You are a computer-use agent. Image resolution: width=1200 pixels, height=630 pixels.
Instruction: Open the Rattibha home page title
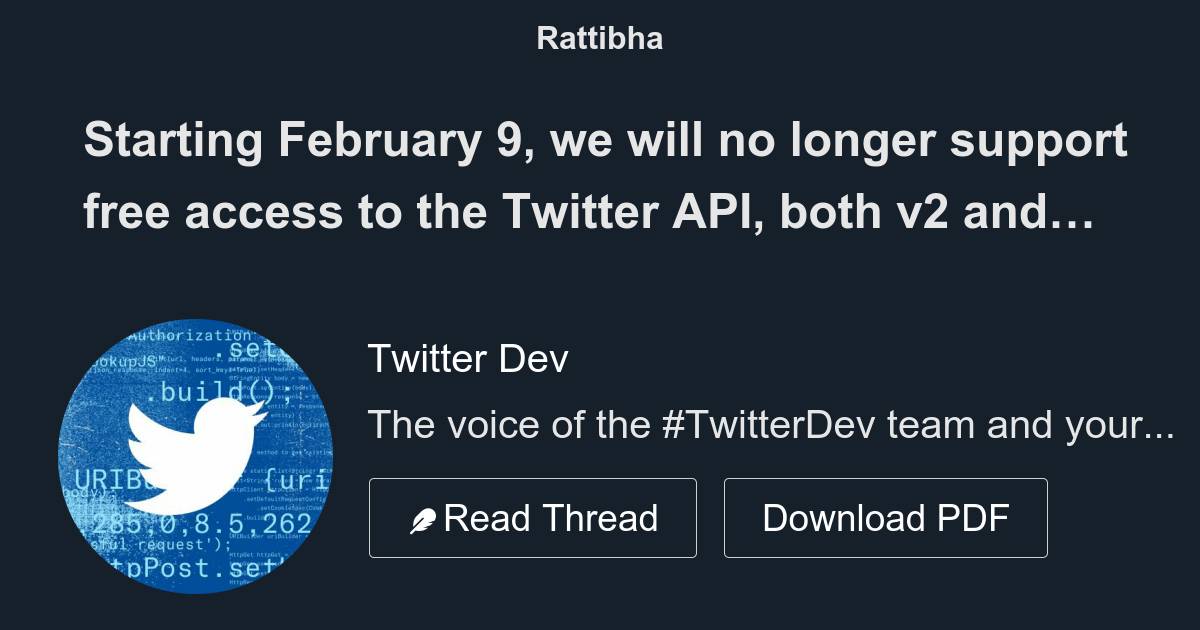click(599, 38)
